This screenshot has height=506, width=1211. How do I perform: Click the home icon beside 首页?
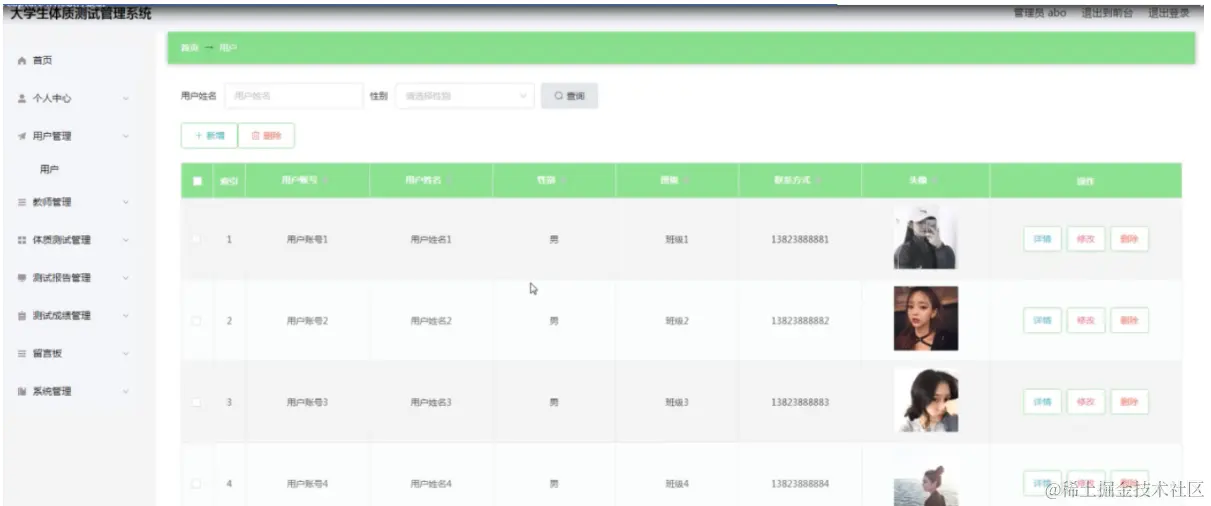coord(22,61)
